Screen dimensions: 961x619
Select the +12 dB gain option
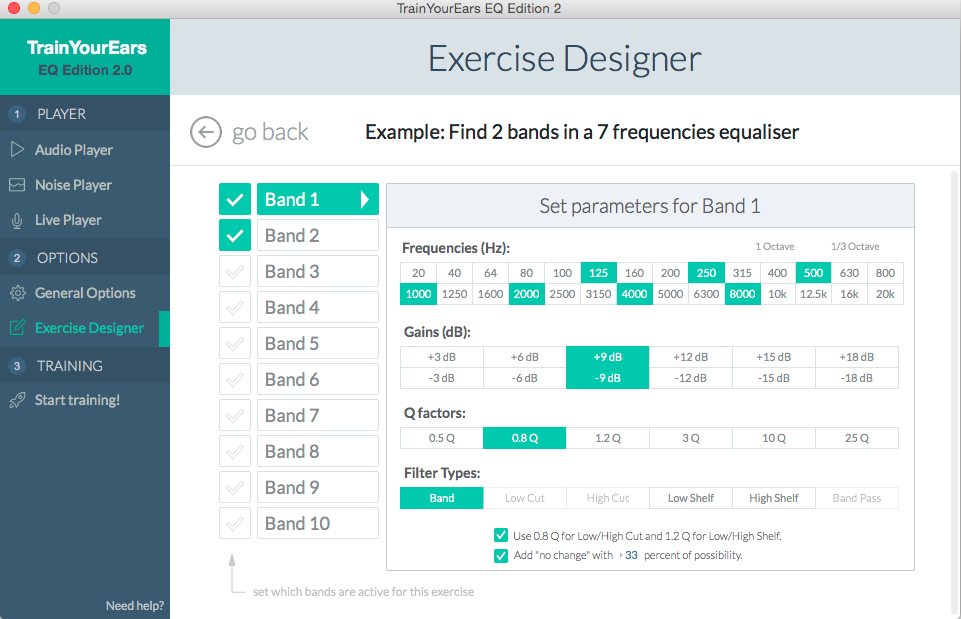[690, 358]
